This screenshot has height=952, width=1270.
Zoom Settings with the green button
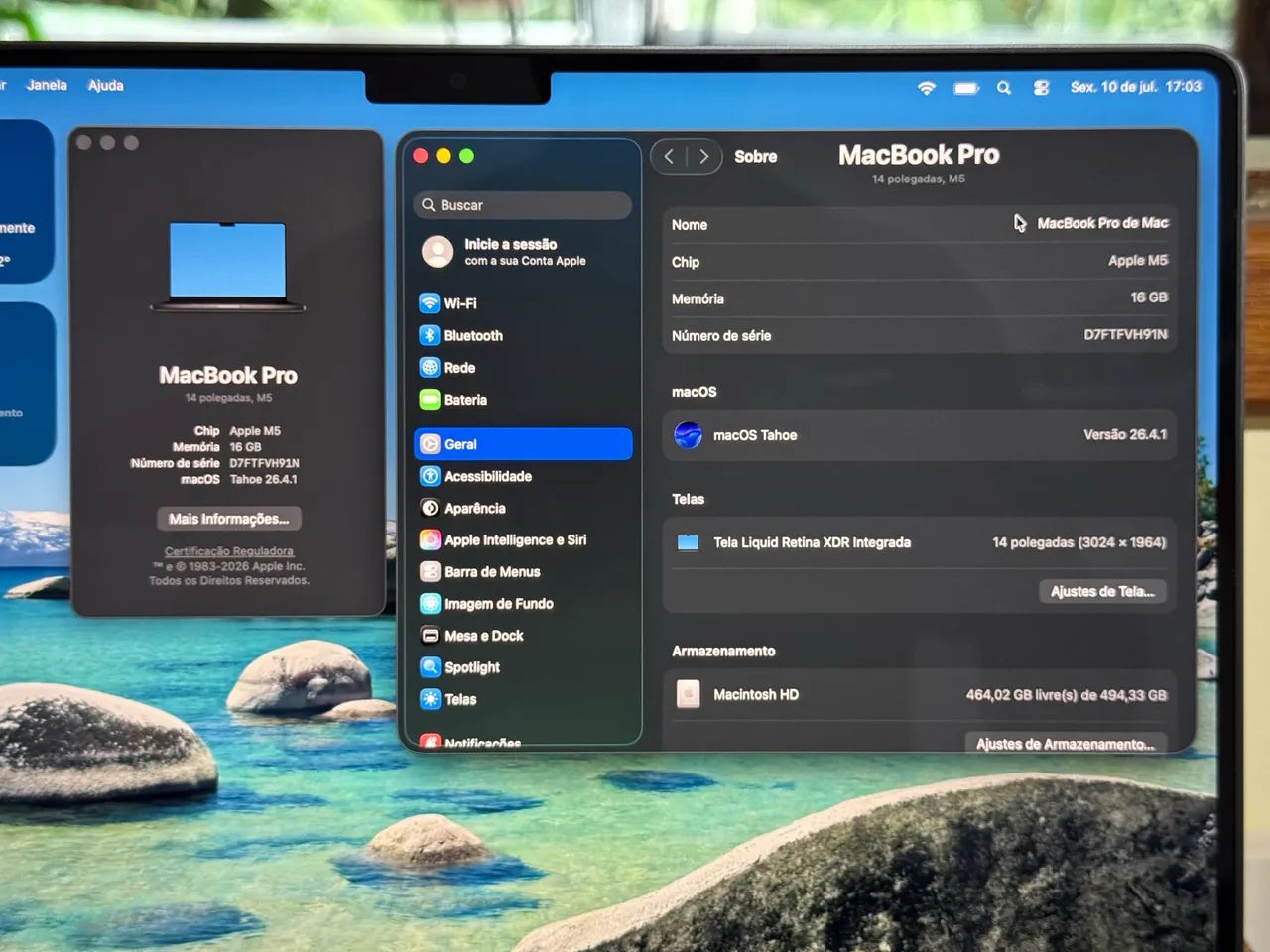pos(467,156)
